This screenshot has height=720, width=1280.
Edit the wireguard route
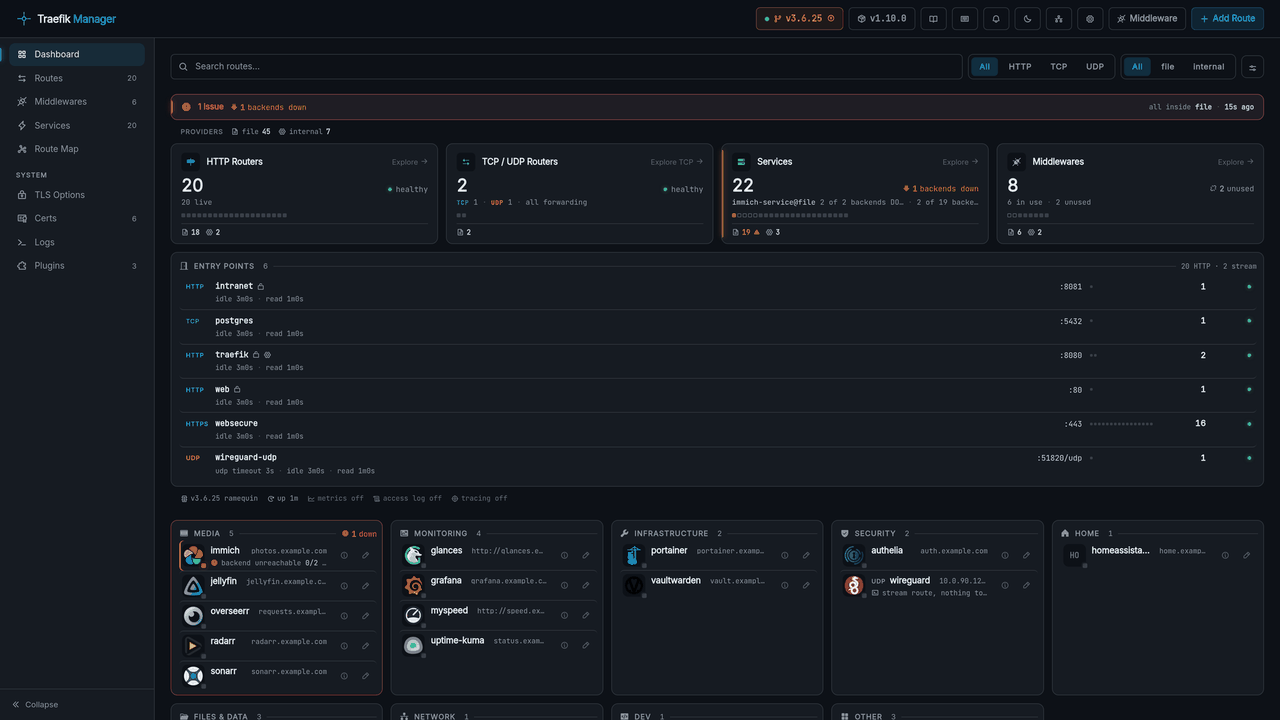pos(1027,585)
